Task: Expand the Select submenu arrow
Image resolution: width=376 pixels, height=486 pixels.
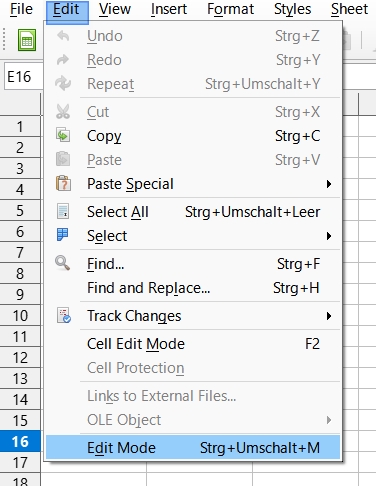Action: [329, 236]
